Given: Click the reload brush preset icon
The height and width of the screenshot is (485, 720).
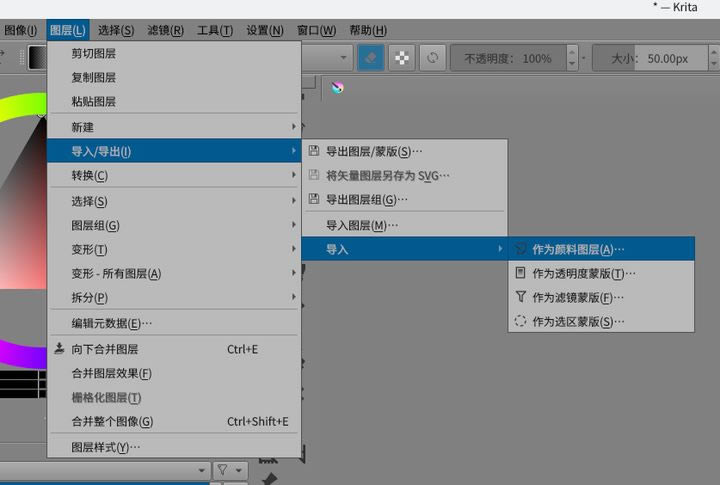Looking at the screenshot, I should 433,58.
